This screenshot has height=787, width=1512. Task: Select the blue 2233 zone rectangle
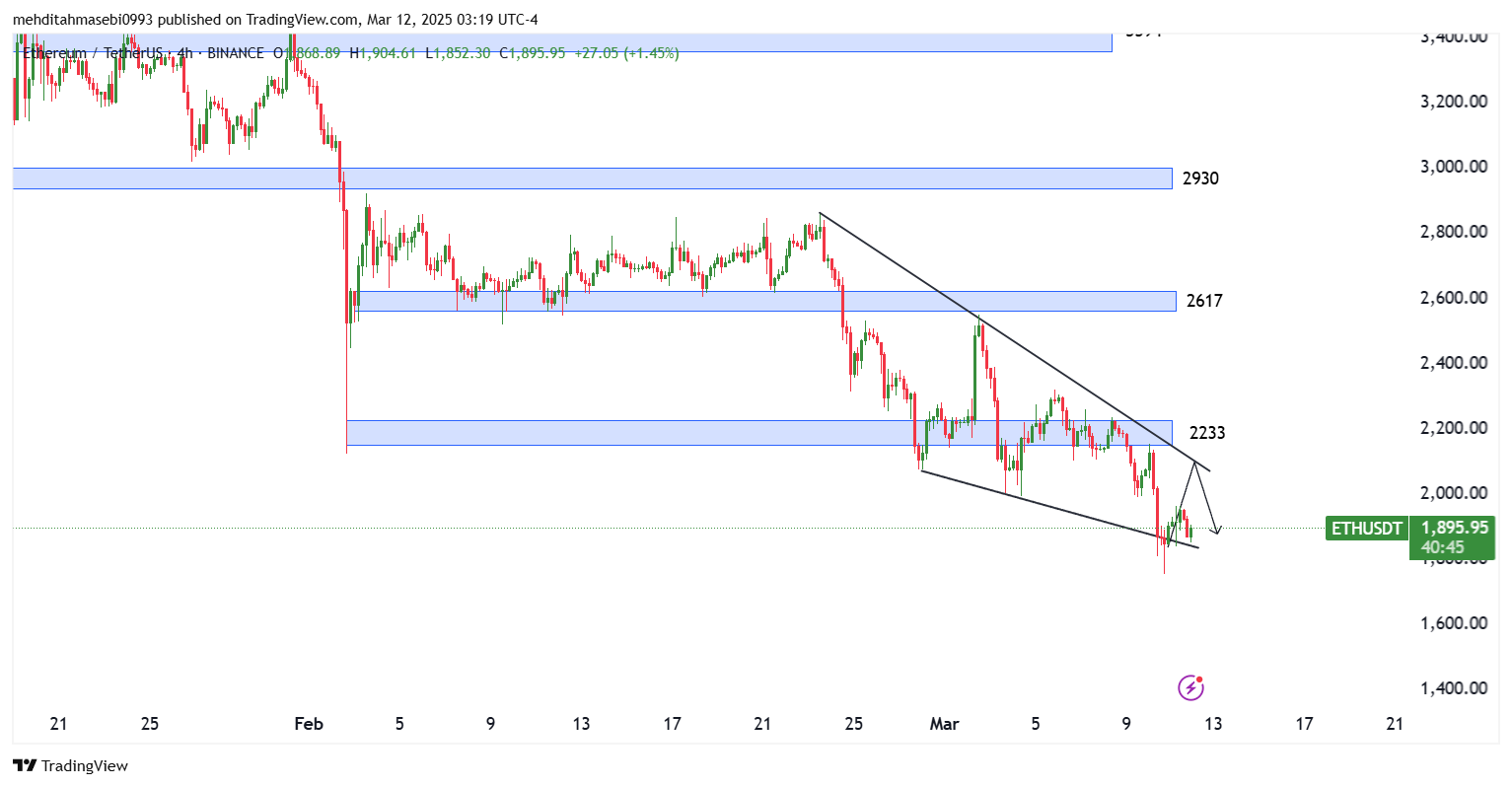tap(759, 432)
